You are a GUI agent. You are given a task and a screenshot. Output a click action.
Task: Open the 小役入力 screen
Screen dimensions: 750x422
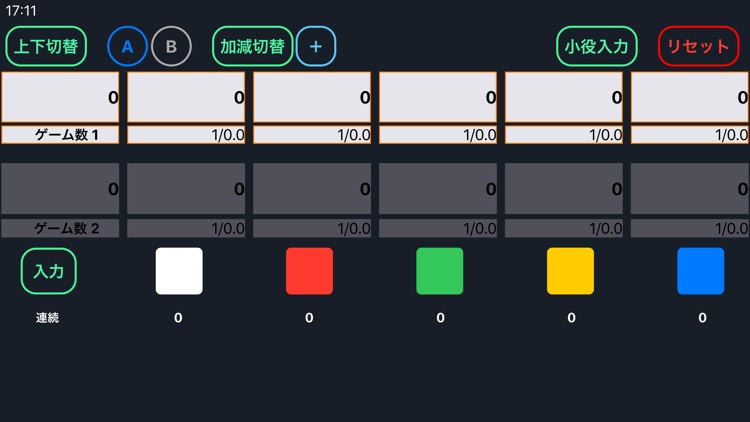pos(597,46)
